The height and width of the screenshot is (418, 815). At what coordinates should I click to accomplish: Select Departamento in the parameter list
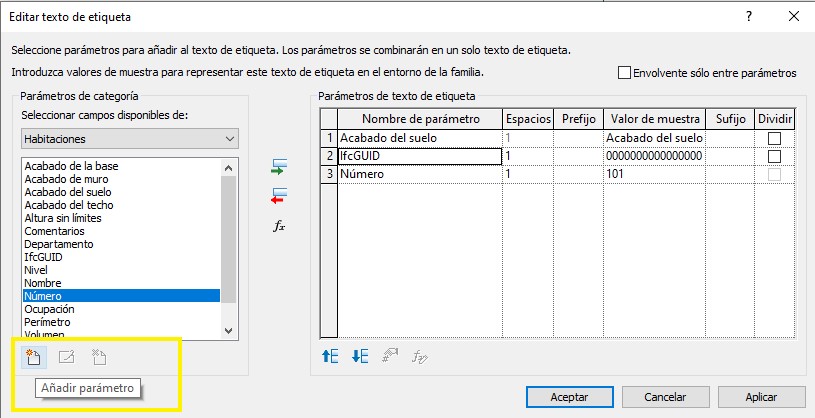[59, 244]
